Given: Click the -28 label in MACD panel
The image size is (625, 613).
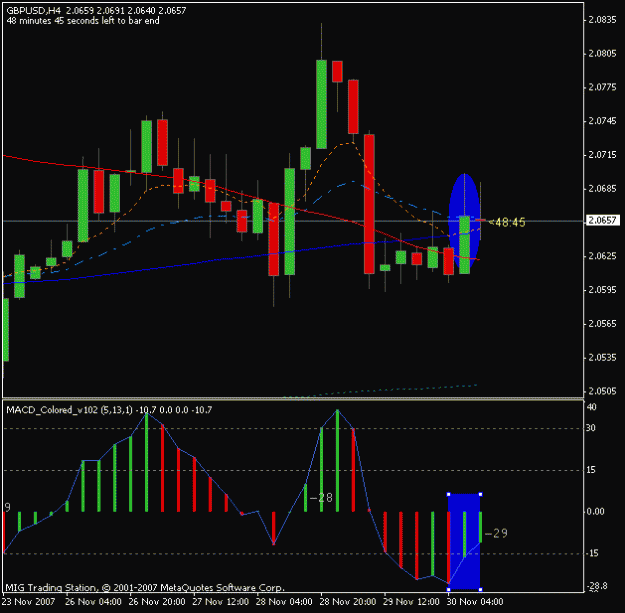Looking at the screenshot, I should pos(321,498).
